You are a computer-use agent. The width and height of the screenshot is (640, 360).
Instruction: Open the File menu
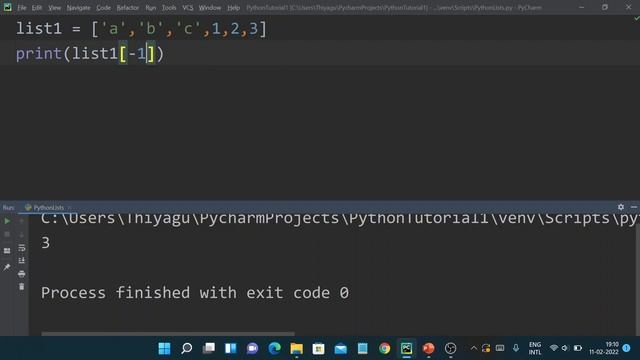pyautogui.click(x=22, y=8)
